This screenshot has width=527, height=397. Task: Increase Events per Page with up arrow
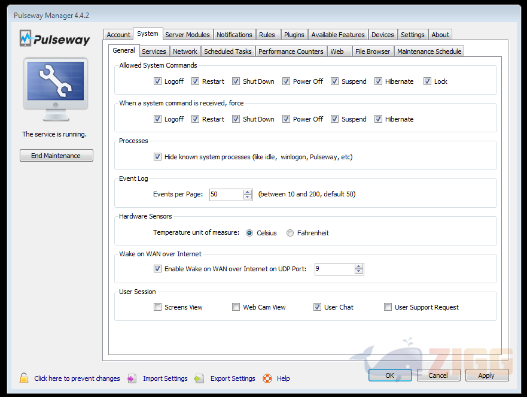coord(248,192)
